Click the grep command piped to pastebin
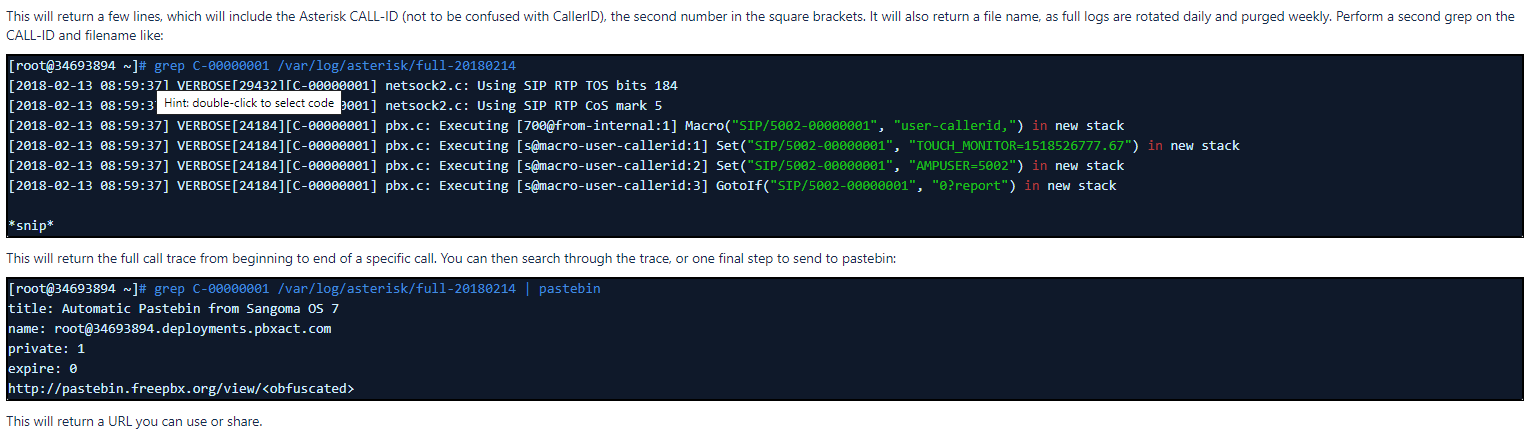Screen dimensions: 1531x447 [x=304, y=289]
